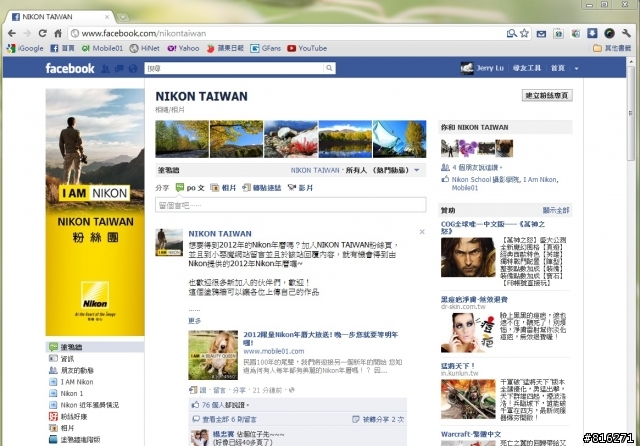Open the browser home page icon

58,33
